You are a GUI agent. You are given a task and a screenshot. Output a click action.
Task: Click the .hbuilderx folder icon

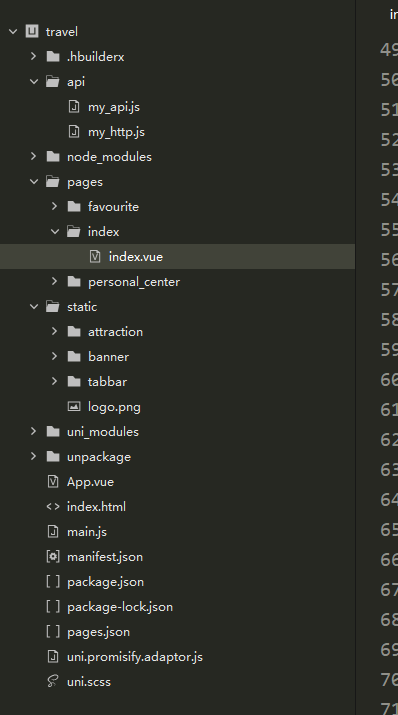point(53,57)
